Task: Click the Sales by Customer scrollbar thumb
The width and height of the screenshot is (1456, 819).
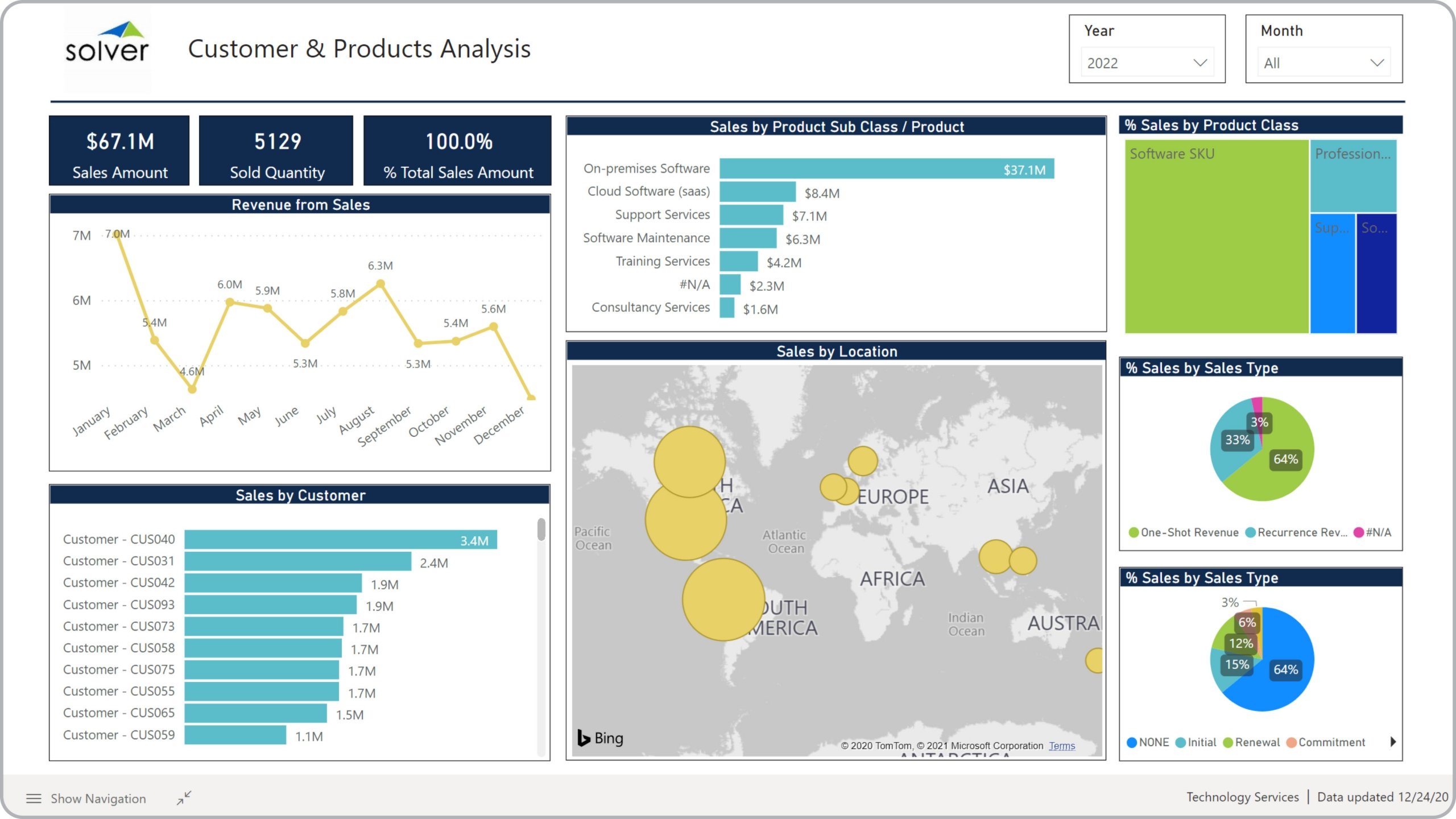Action: click(x=541, y=530)
